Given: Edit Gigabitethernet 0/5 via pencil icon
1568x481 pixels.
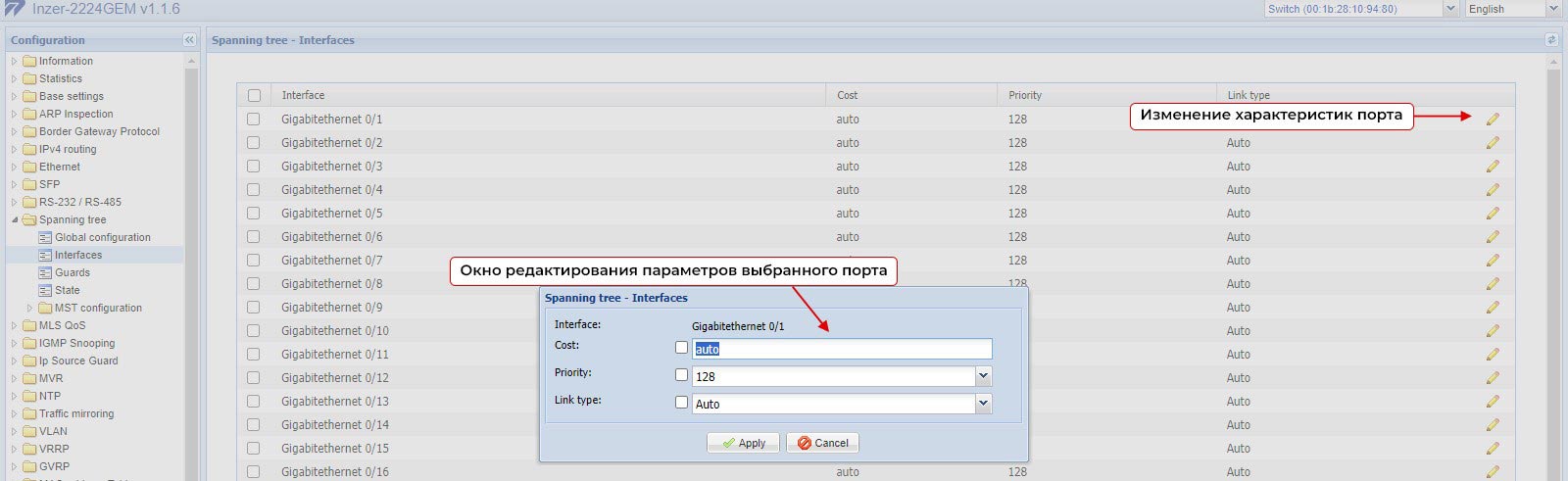Looking at the screenshot, I should [1493, 214].
